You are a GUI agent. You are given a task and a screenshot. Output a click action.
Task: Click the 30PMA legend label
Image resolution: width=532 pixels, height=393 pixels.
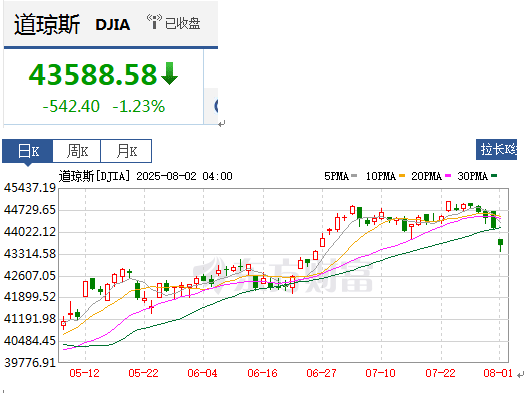(473, 176)
